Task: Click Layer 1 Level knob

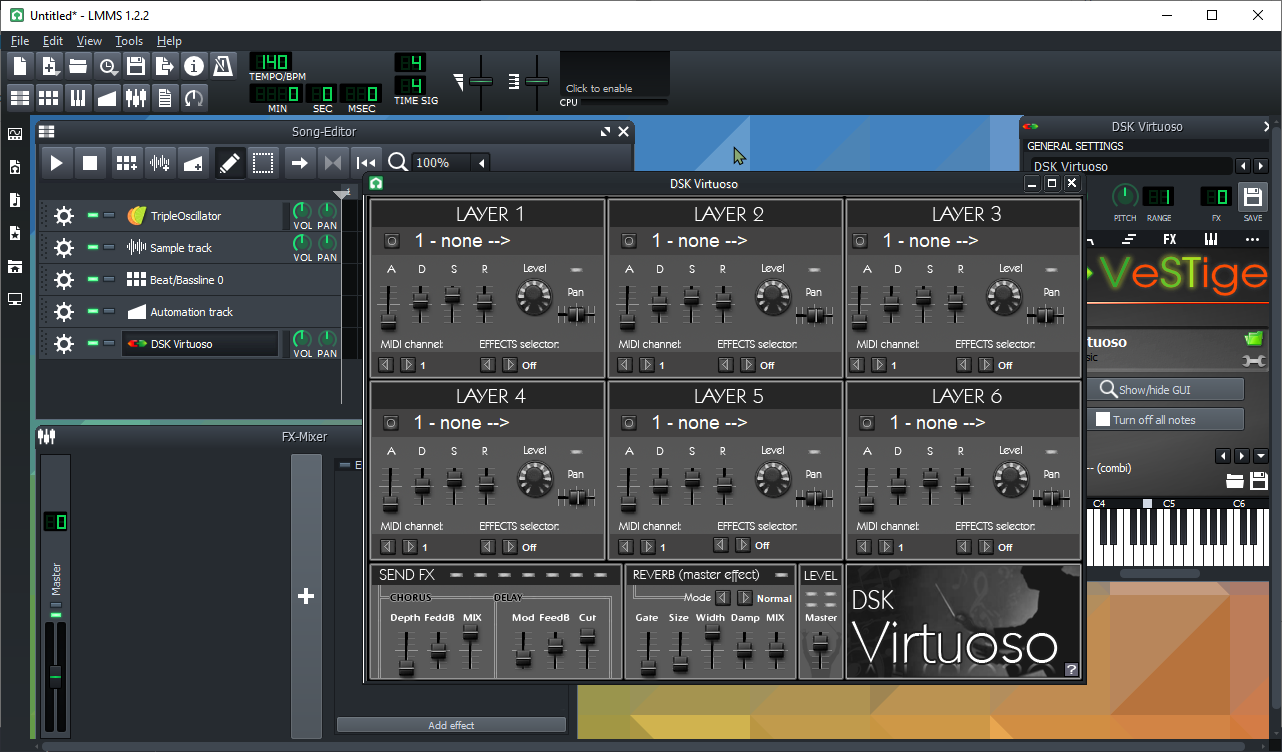Action: [535, 296]
